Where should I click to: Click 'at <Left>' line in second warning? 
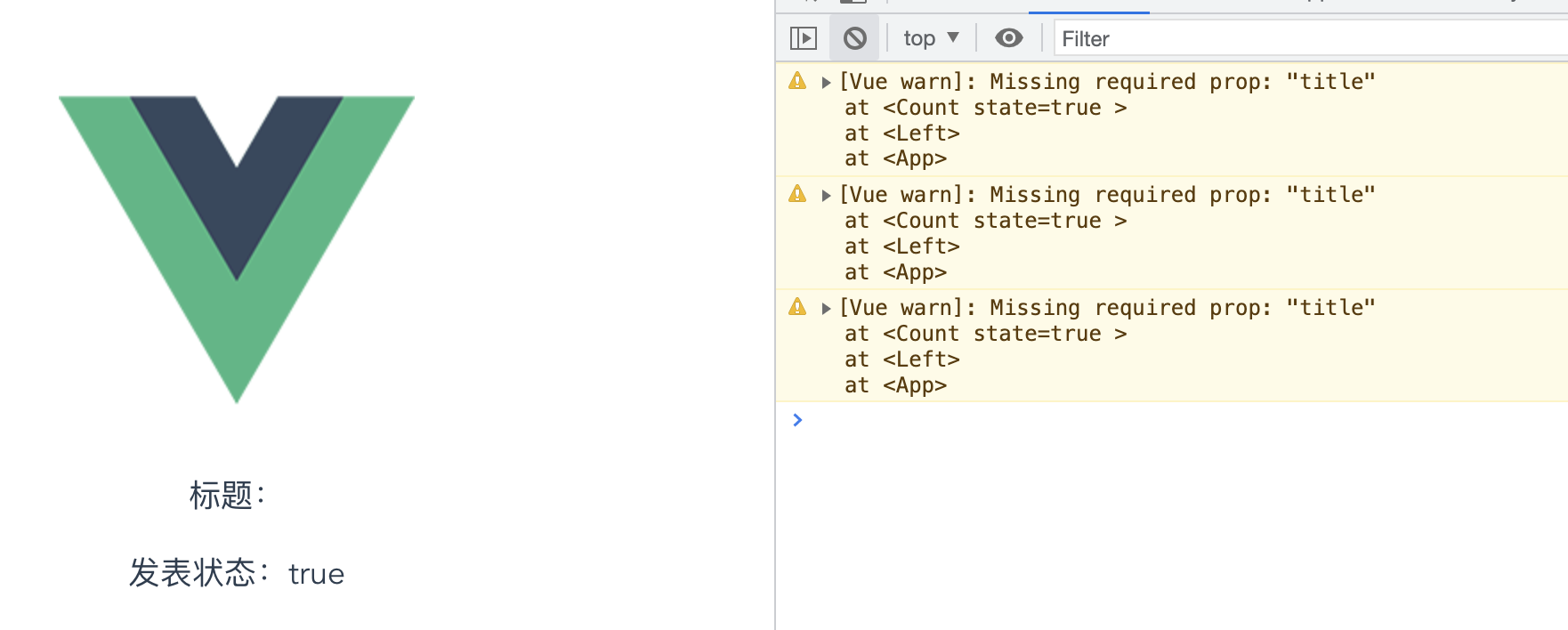[x=902, y=246]
